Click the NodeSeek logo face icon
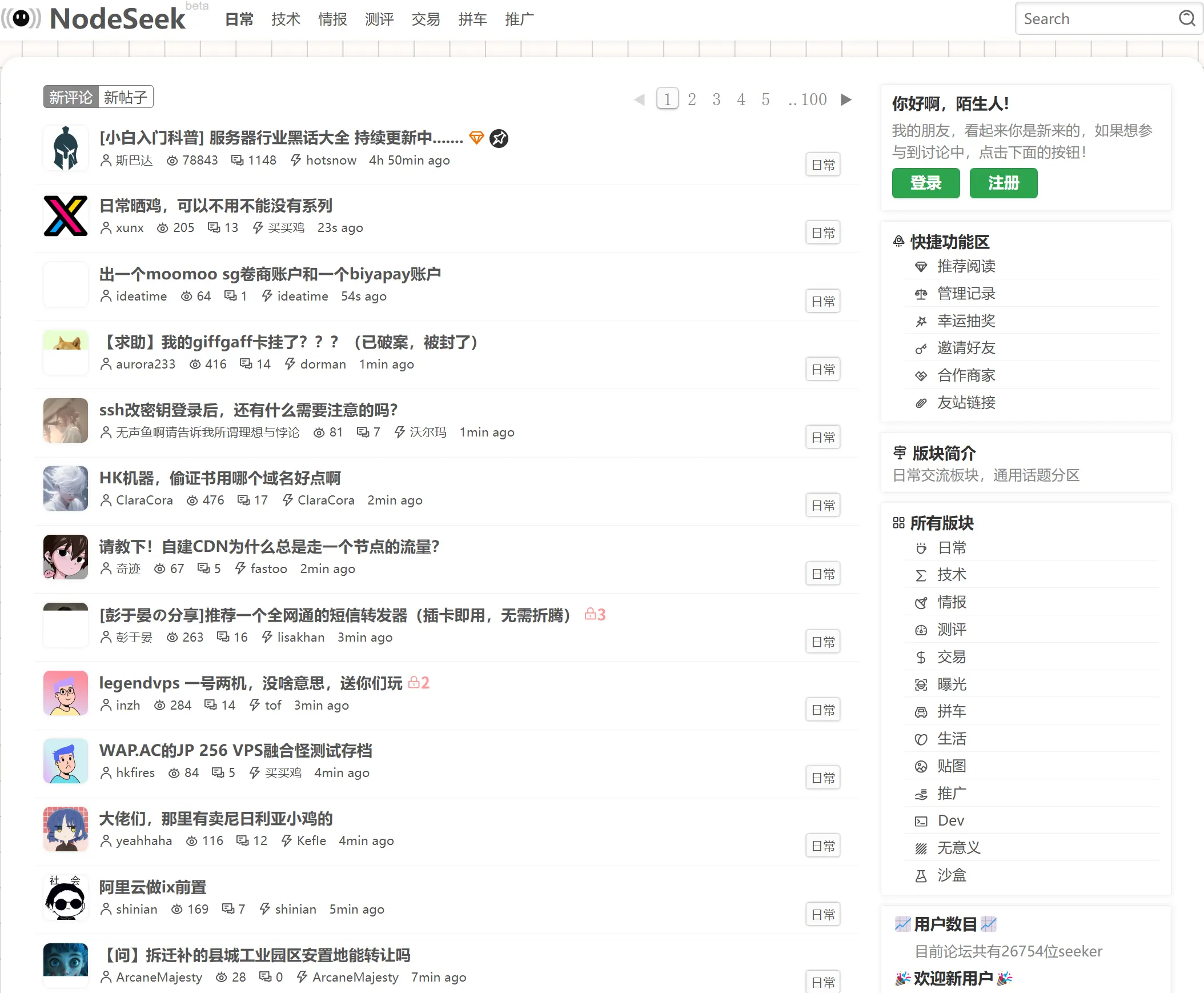 [21, 18]
